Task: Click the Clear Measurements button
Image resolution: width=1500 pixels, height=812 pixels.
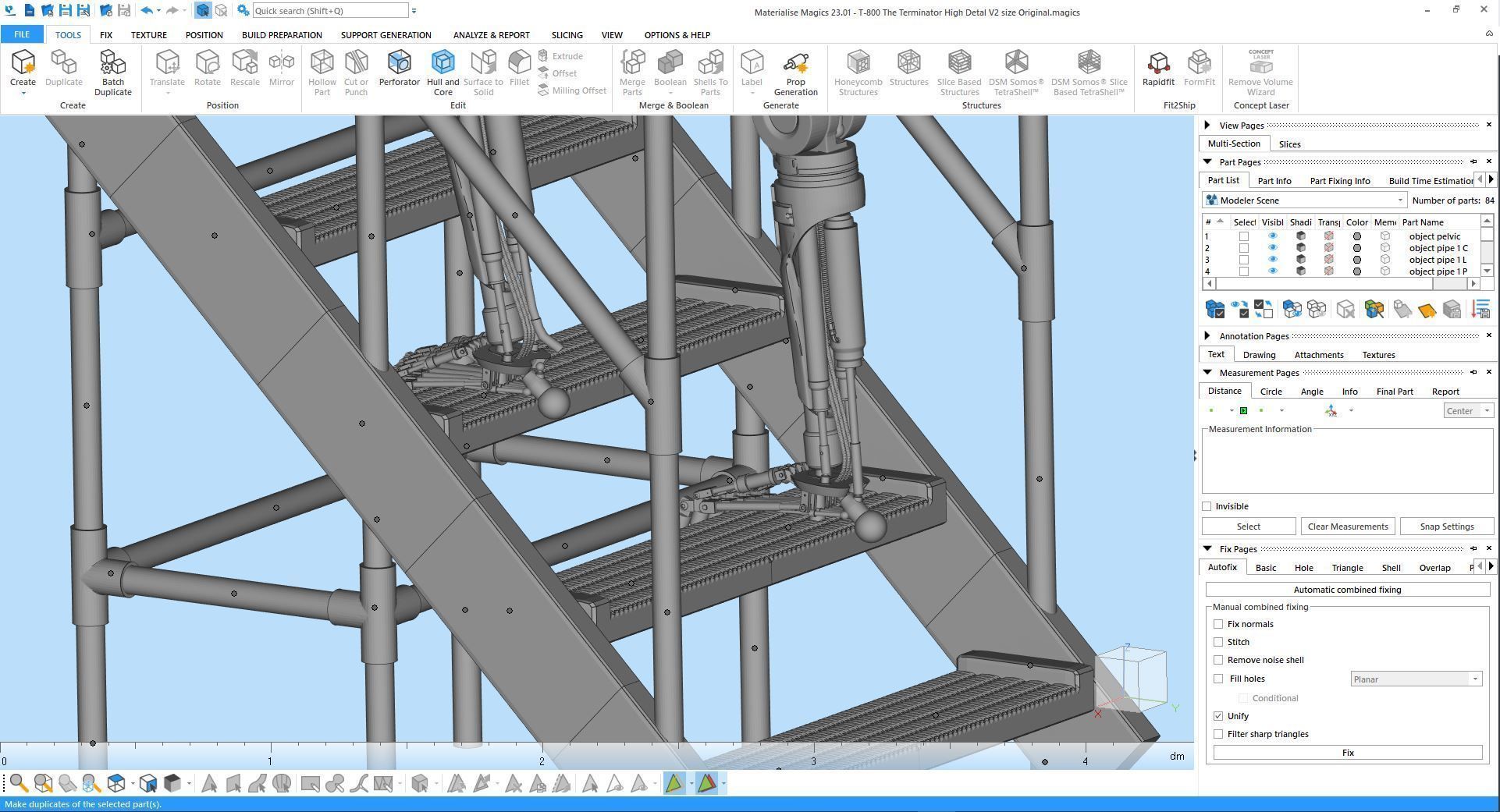Action: [1347, 527]
